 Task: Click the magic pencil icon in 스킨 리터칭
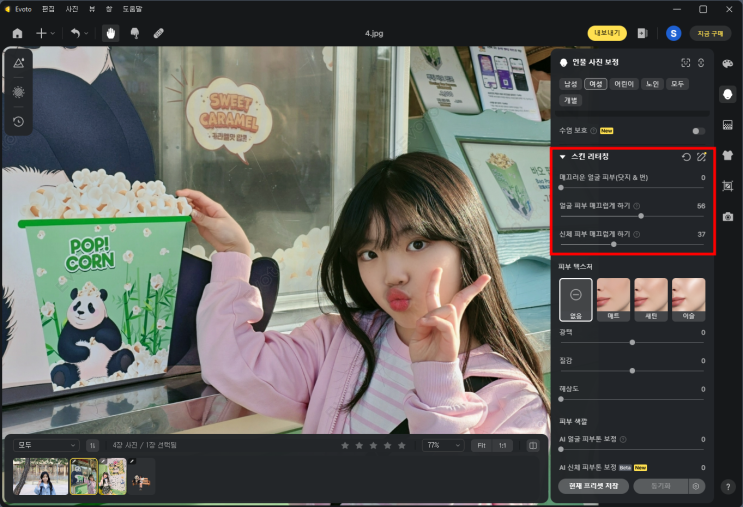click(x=702, y=157)
